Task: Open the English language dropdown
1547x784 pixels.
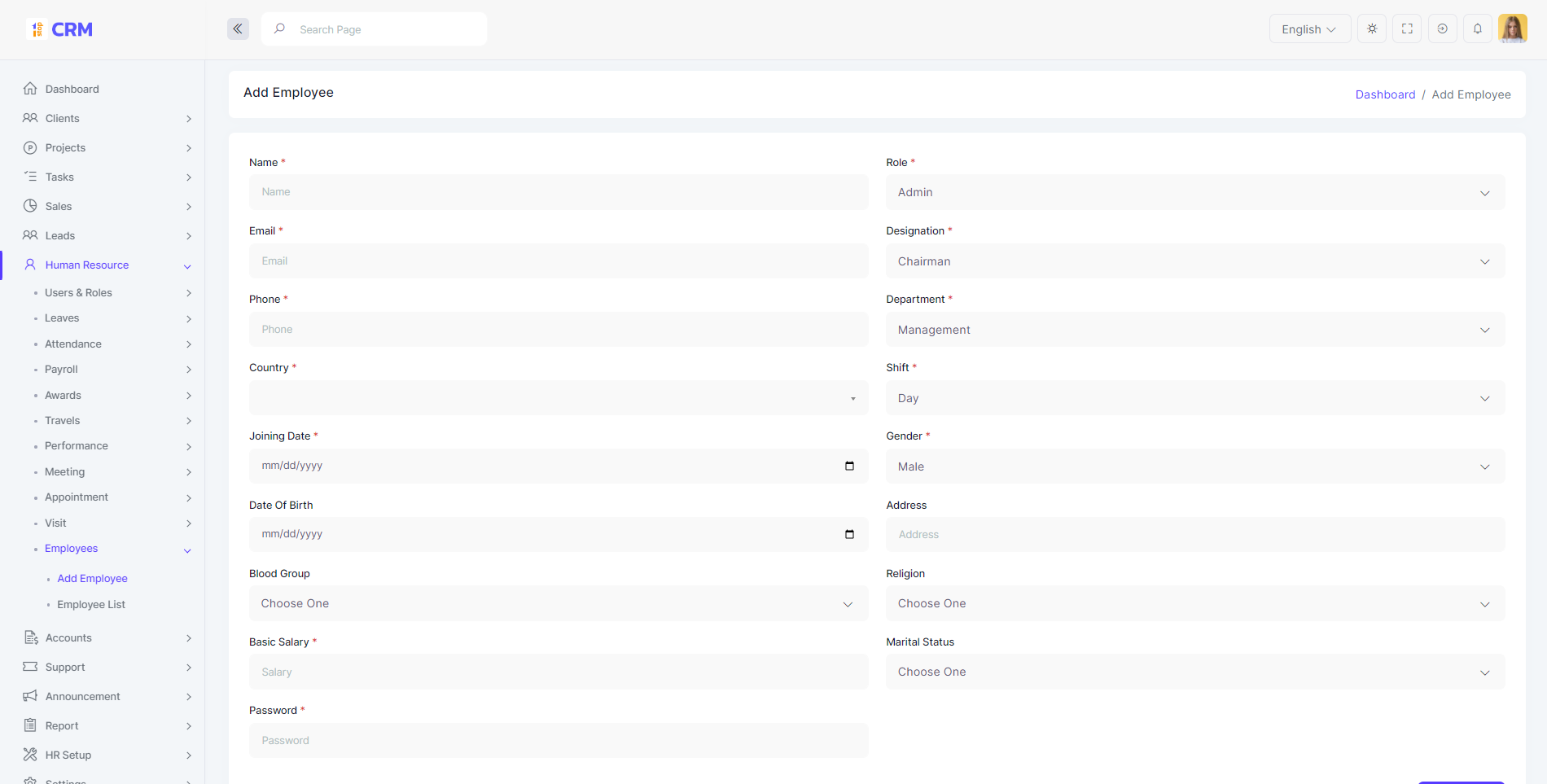Action: pos(1310,28)
